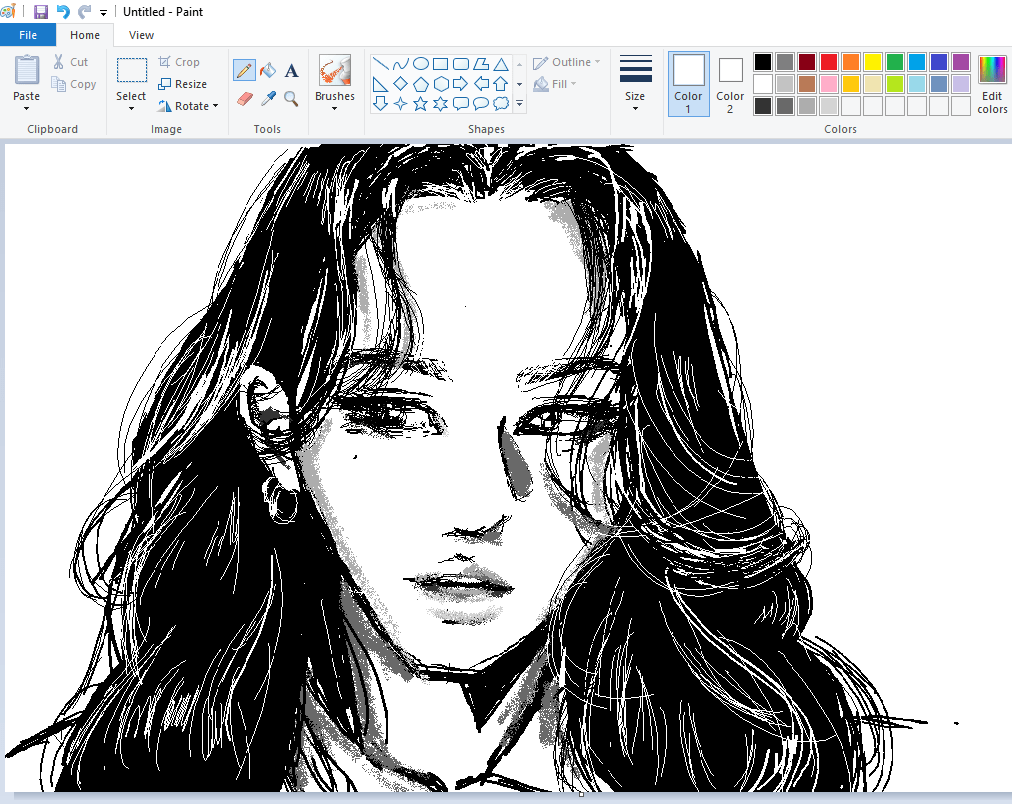Activate the Magnifier tool

pos(291,99)
